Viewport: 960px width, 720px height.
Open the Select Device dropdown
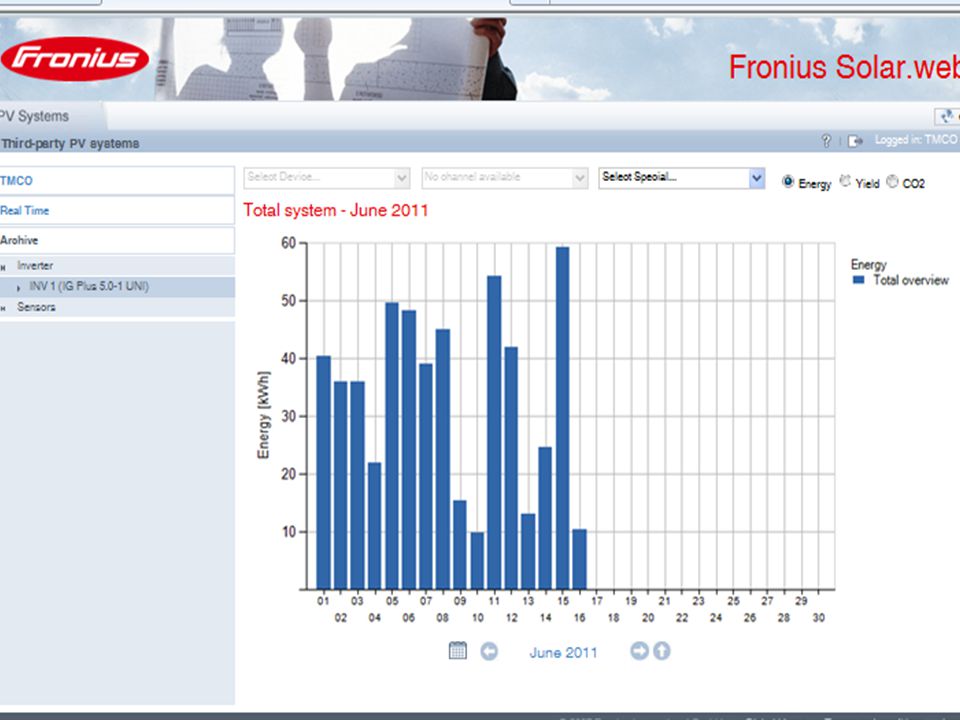(x=326, y=178)
